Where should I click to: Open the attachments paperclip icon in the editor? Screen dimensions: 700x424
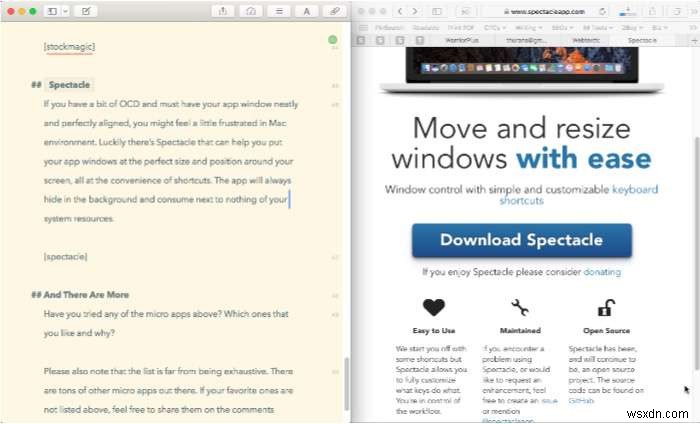[x=334, y=11]
